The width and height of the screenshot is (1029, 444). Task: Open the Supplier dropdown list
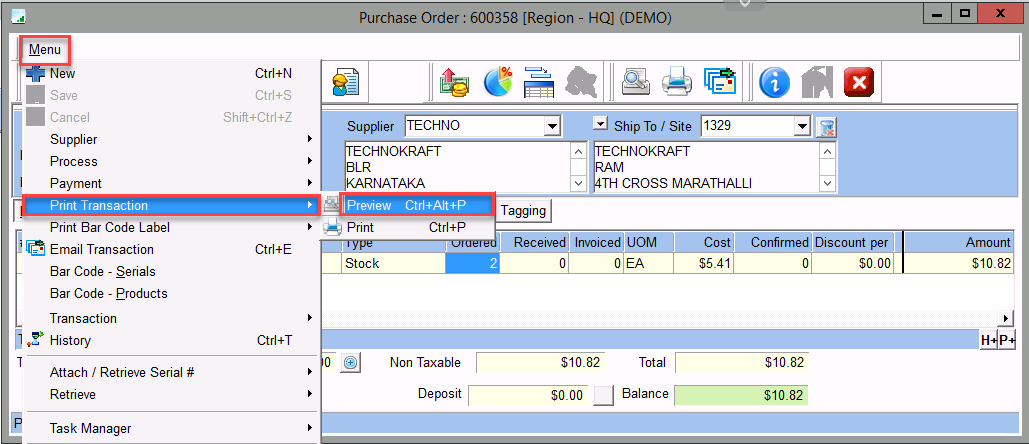[x=551, y=127]
